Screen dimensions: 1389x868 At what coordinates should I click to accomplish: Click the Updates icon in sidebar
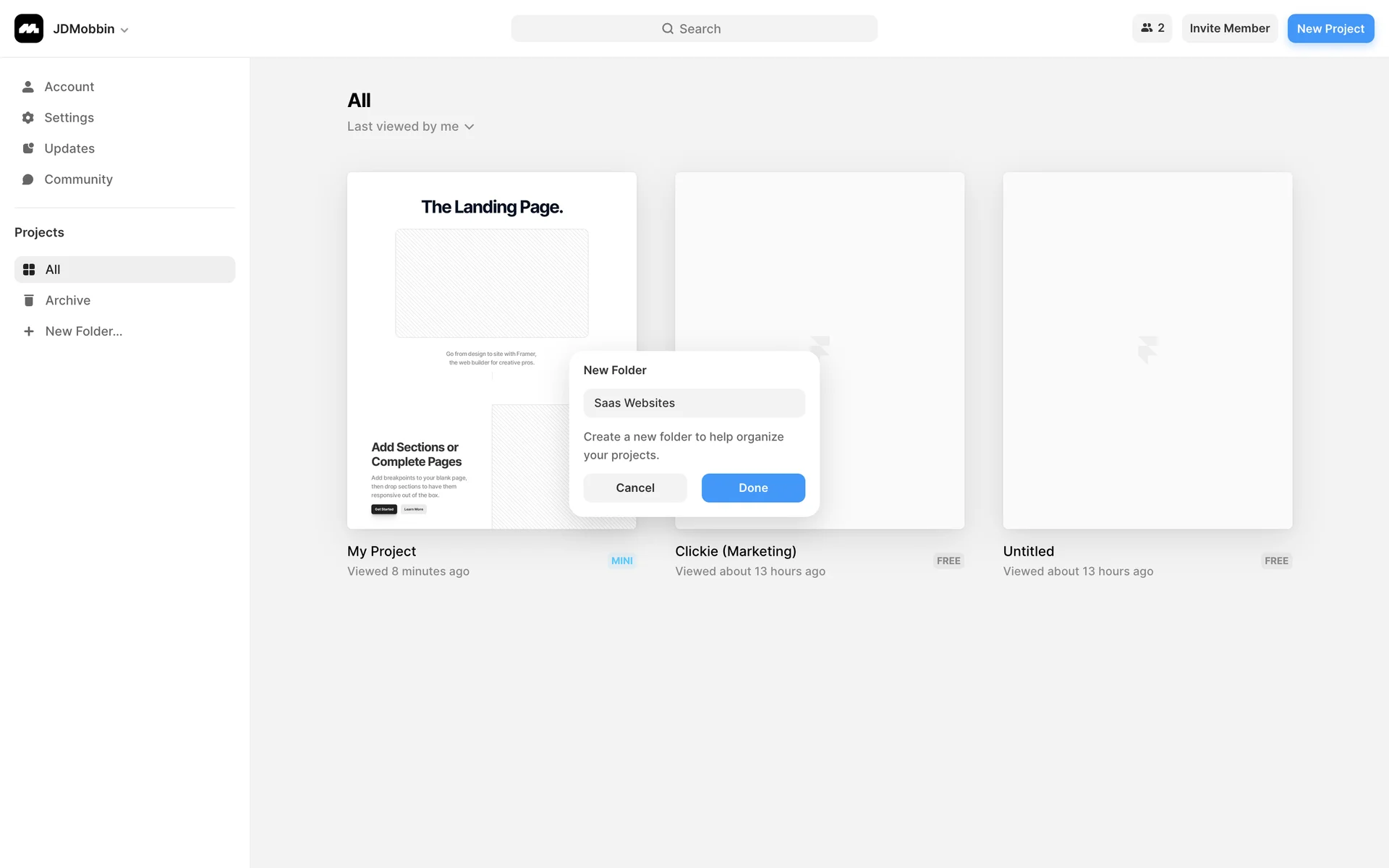tap(28, 148)
